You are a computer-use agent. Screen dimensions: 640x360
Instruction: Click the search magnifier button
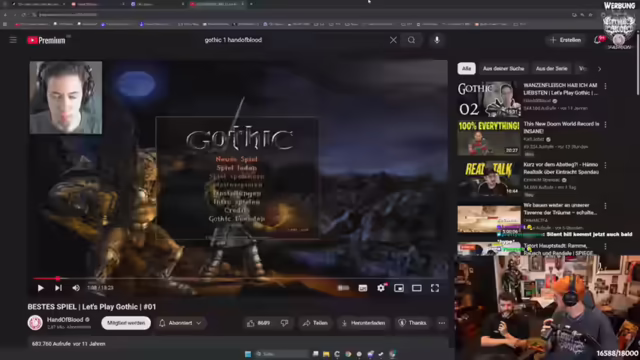[411, 40]
